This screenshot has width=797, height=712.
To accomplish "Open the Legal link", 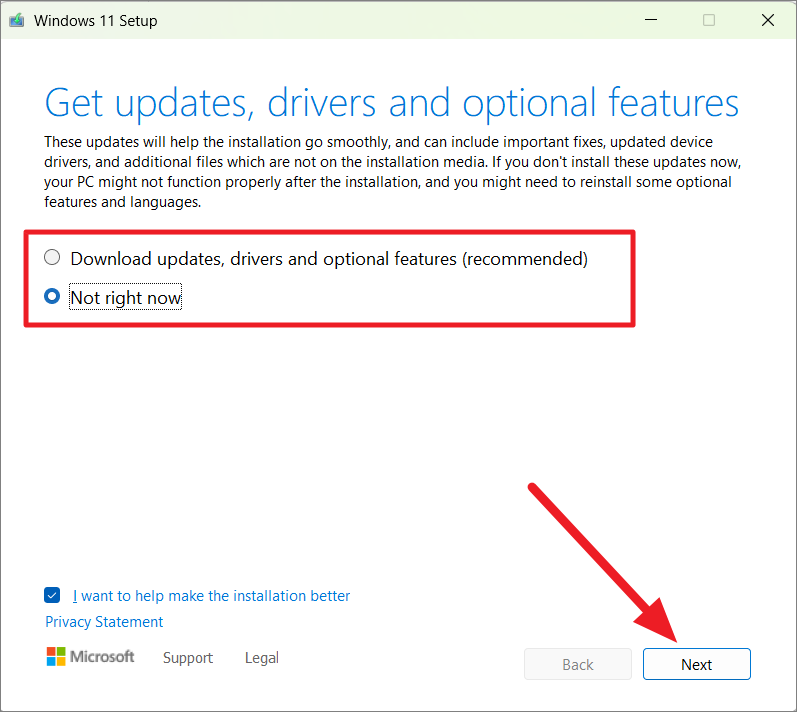I will click(x=262, y=658).
